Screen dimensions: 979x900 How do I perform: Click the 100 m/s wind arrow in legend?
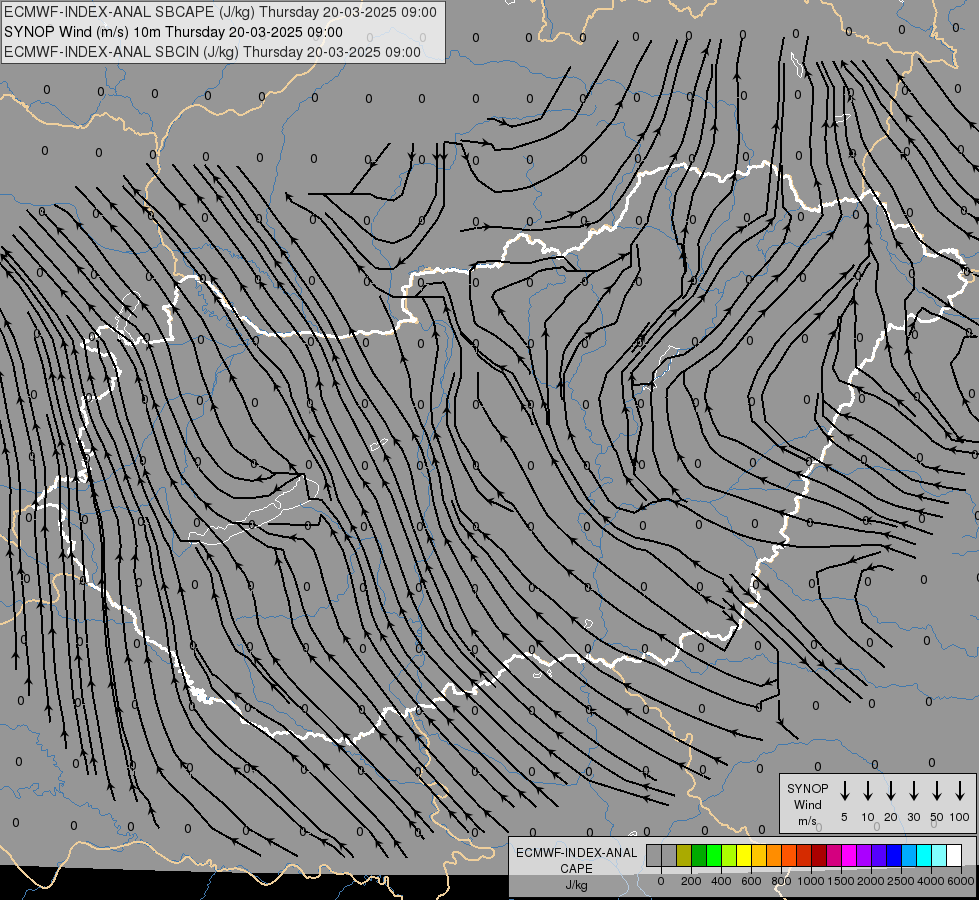960,791
